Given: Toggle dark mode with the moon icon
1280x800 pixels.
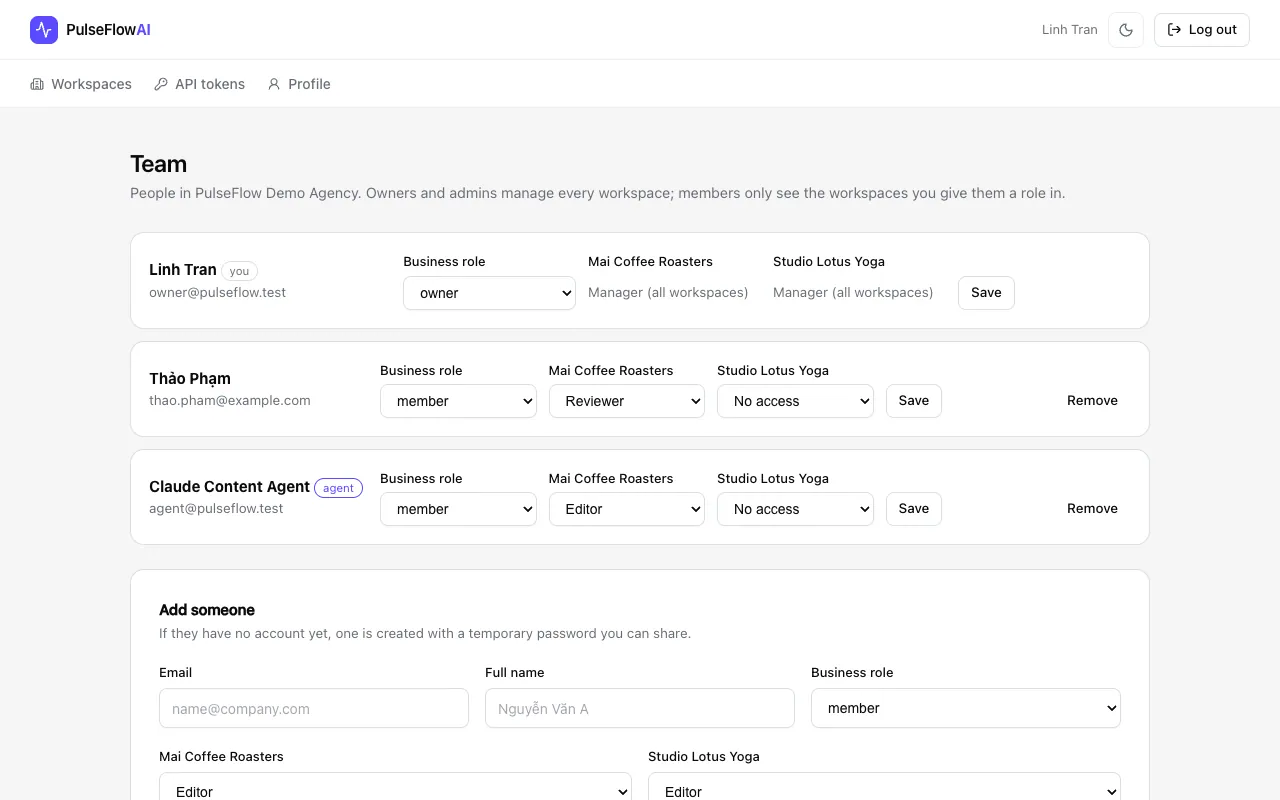Looking at the screenshot, I should point(1126,30).
